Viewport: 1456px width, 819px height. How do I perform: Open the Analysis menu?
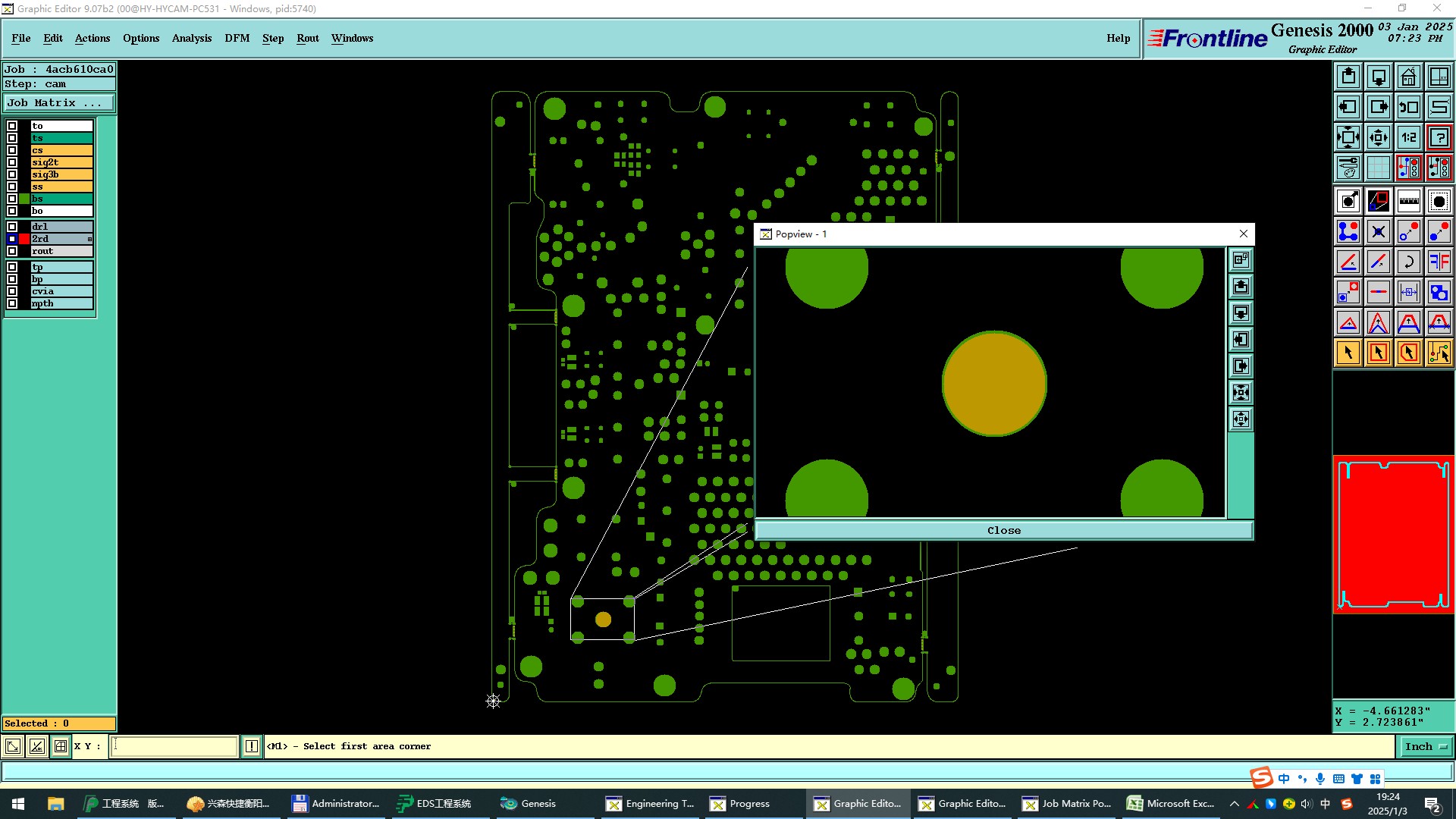tap(191, 38)
